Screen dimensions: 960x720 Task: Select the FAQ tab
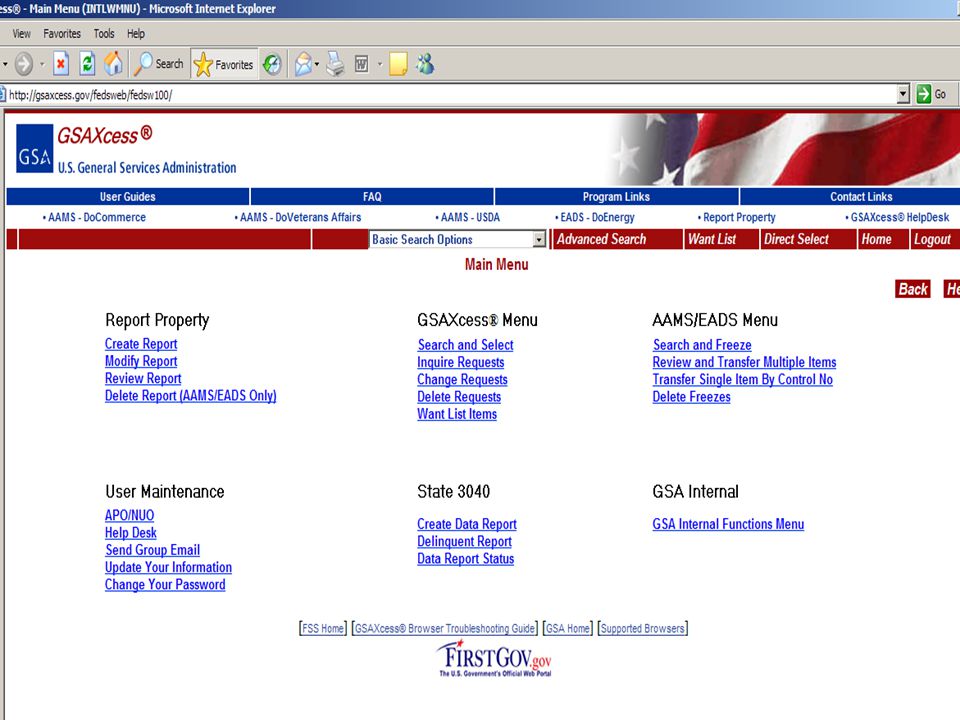(x=372, y=197)
